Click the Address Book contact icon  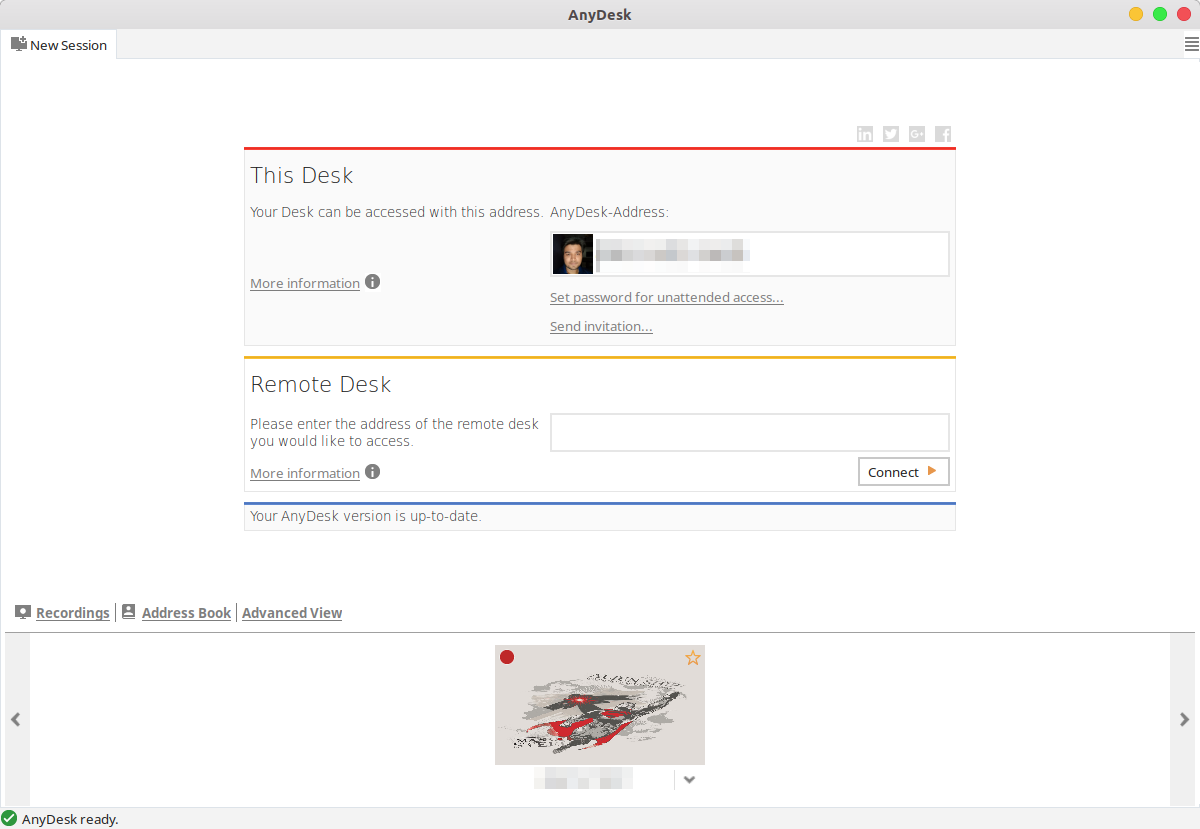pos(128,612)
